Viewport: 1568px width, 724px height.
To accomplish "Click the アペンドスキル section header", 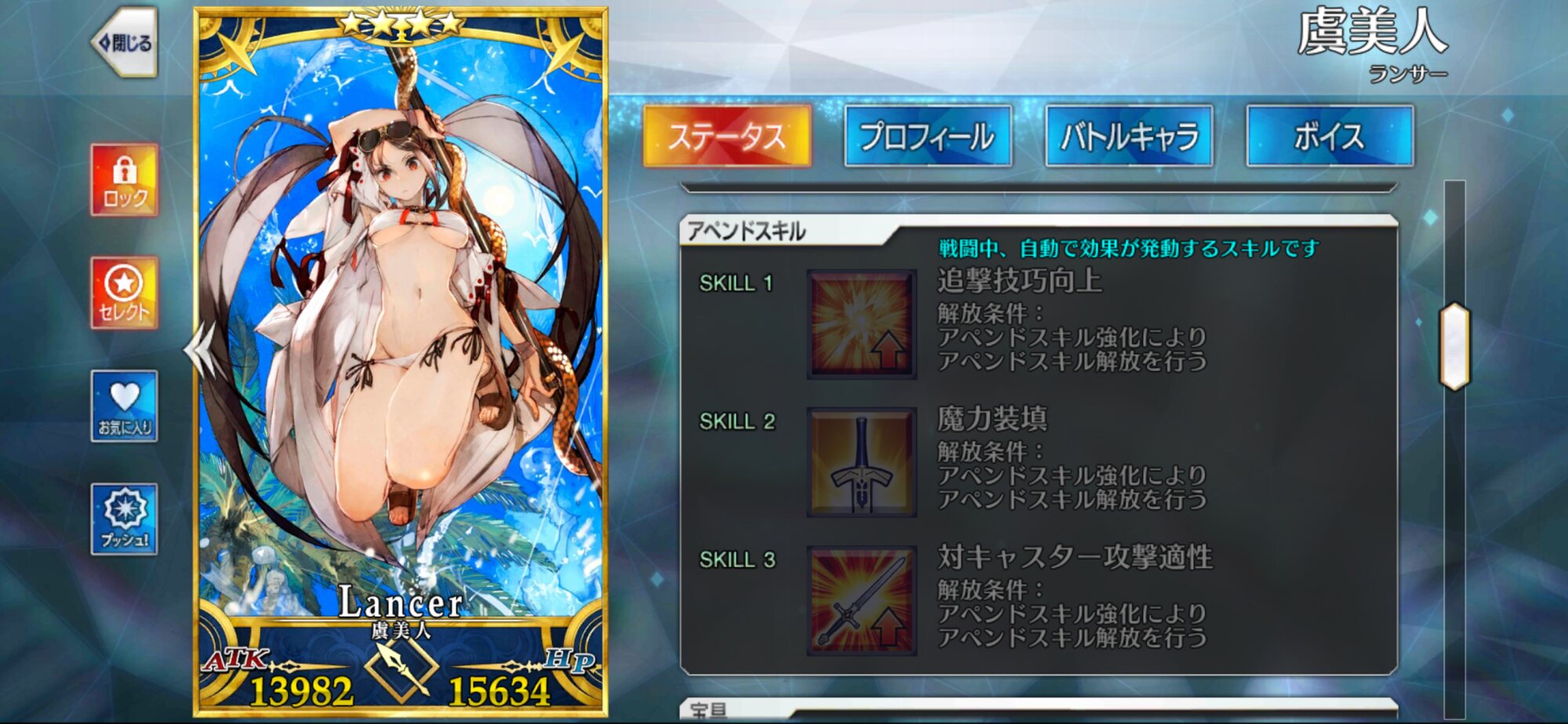I will coord(746,231).
